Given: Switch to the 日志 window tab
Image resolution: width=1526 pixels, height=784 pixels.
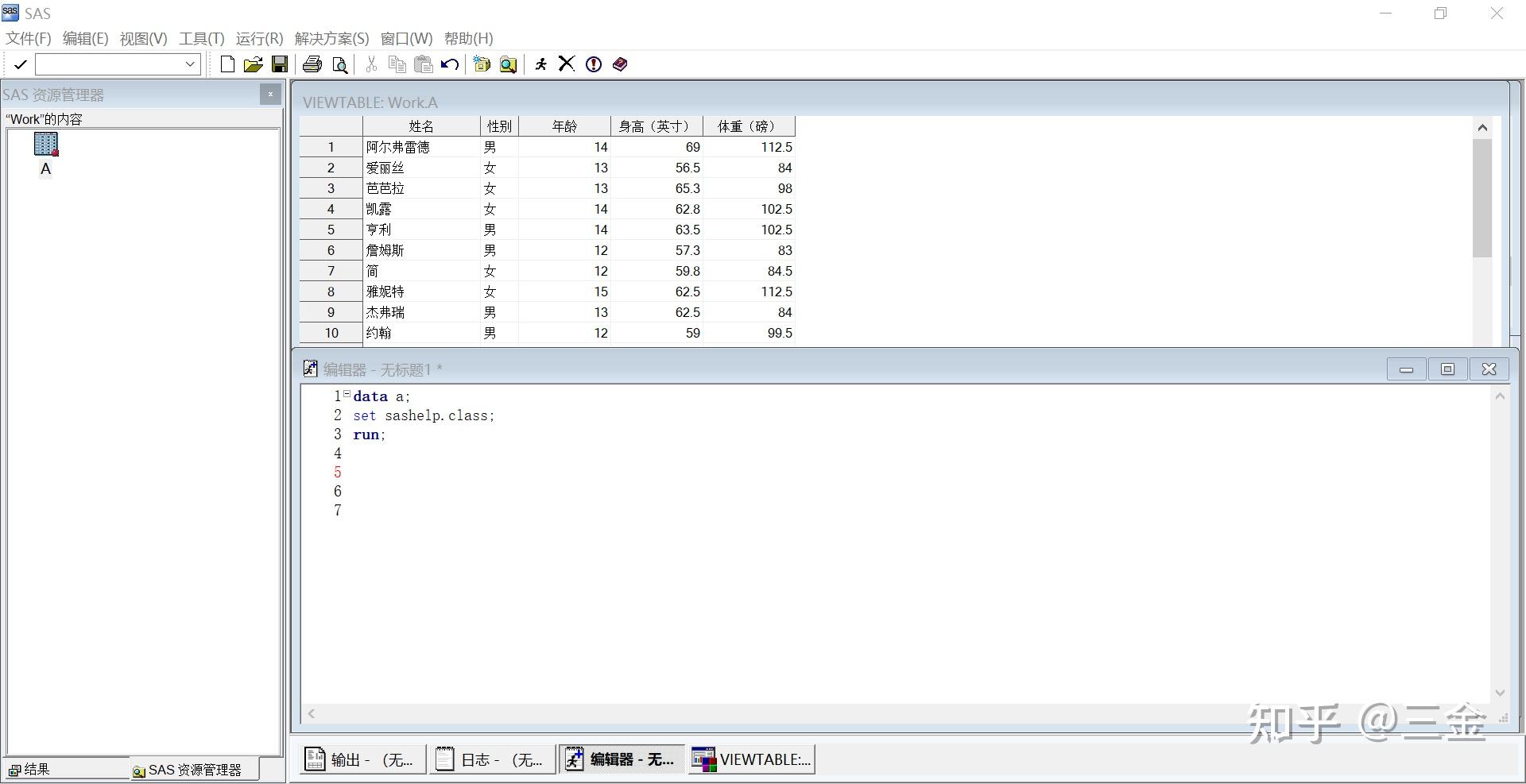Looking at the screenshot, I should [492, 759].
